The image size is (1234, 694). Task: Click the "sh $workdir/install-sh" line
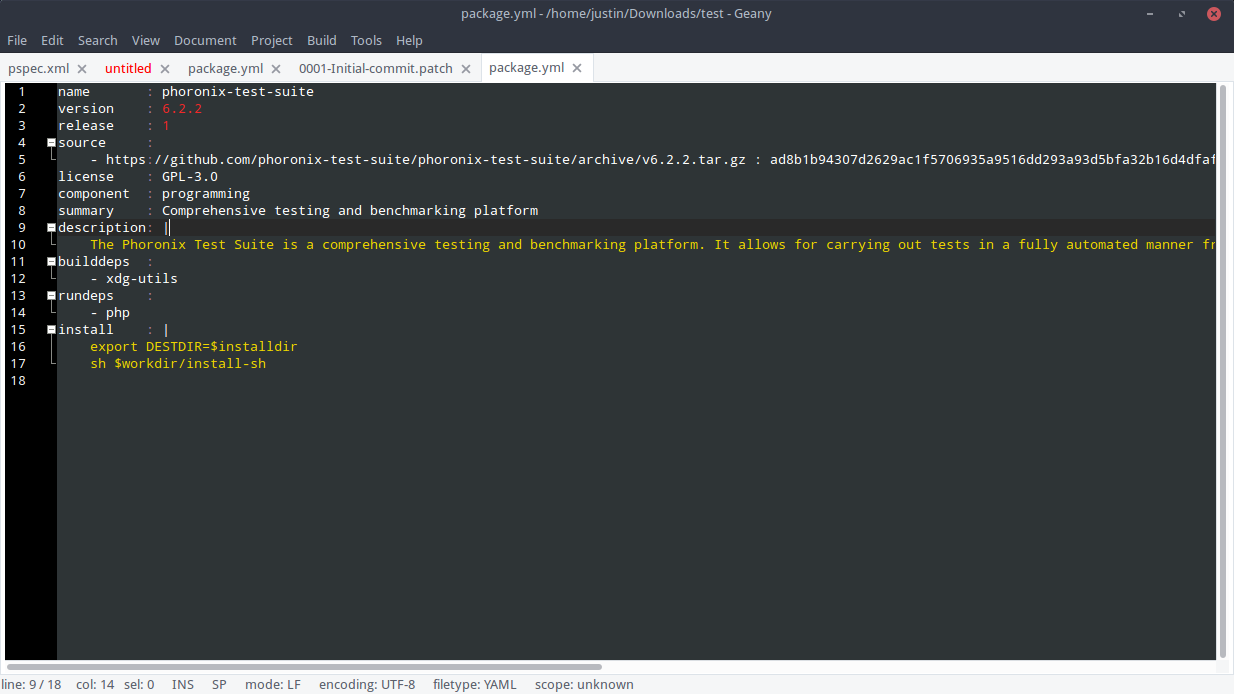[178, 364]
